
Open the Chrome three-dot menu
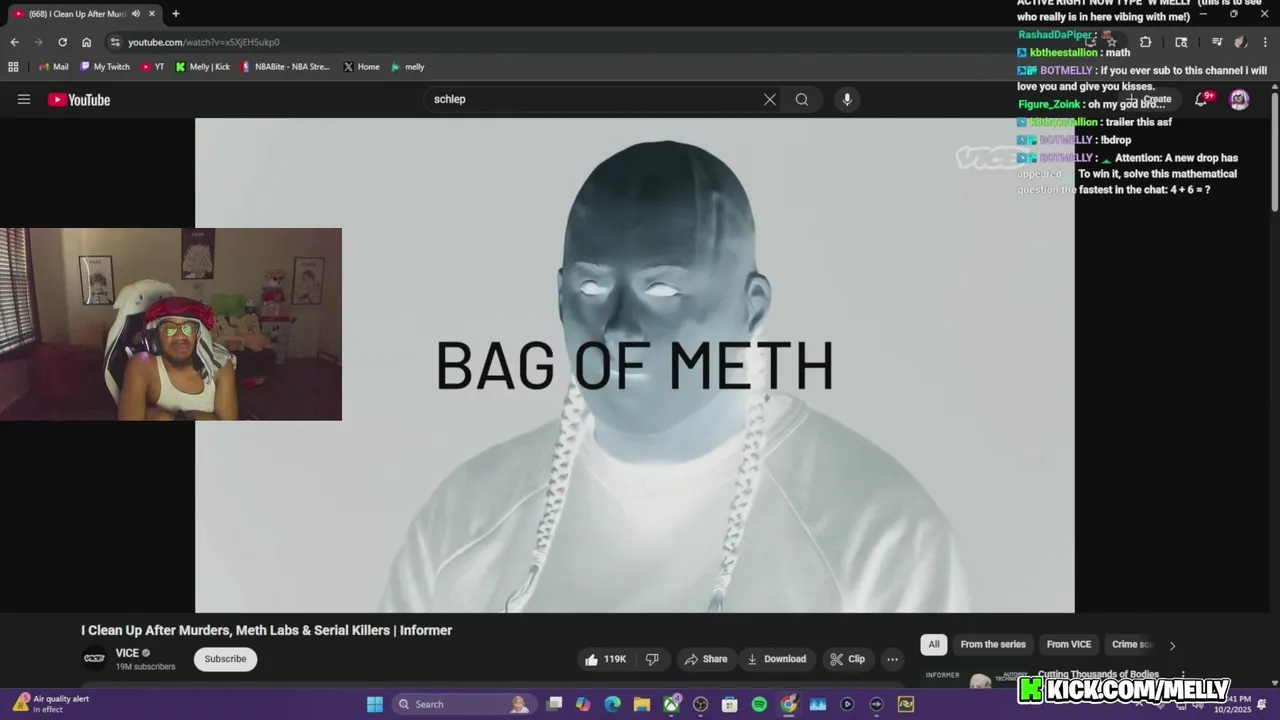(1264, 42)
